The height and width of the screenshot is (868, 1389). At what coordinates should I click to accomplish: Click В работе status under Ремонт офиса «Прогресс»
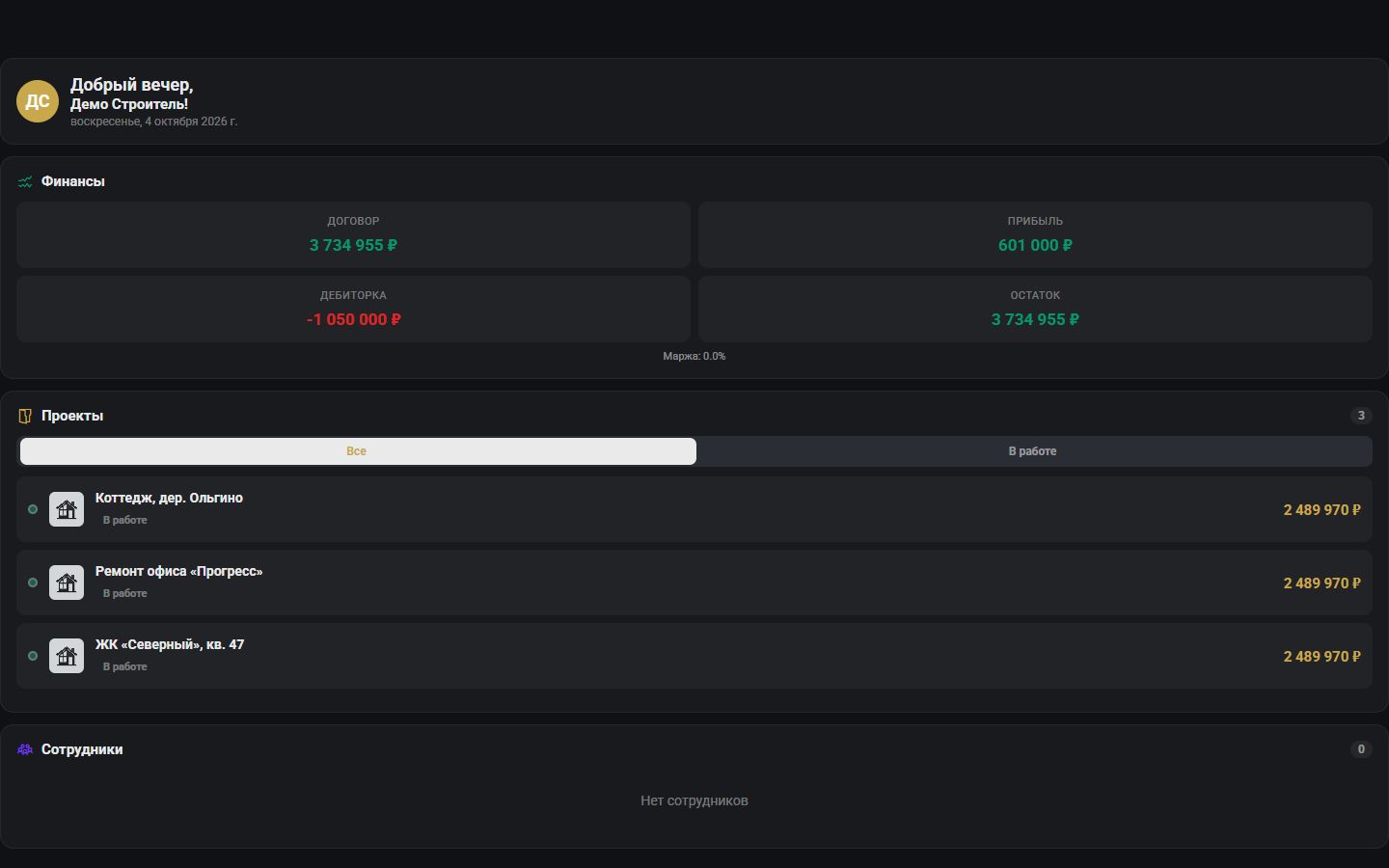click(x=125, y=593)
